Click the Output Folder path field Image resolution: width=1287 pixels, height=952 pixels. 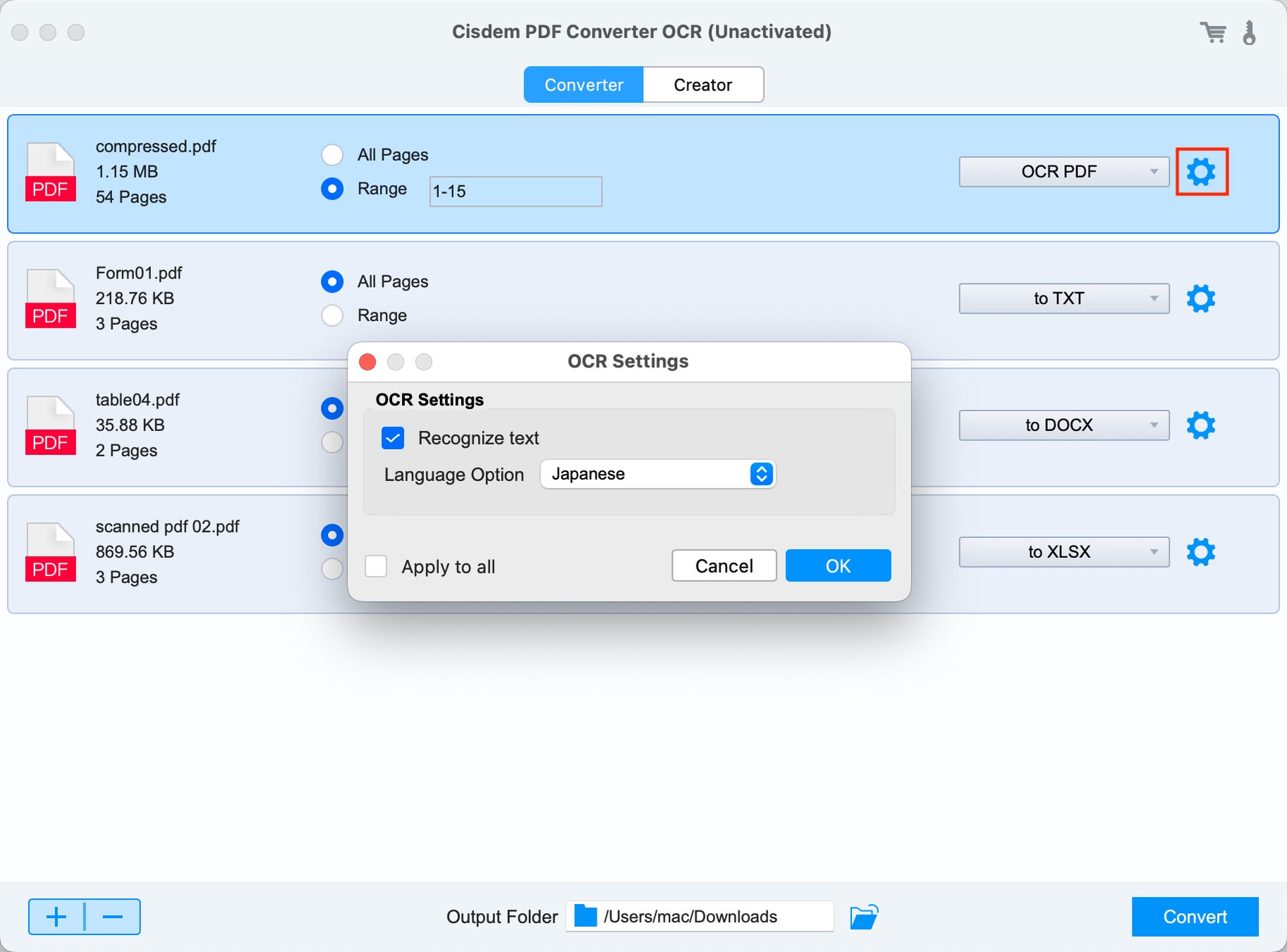tap(700, 917)
